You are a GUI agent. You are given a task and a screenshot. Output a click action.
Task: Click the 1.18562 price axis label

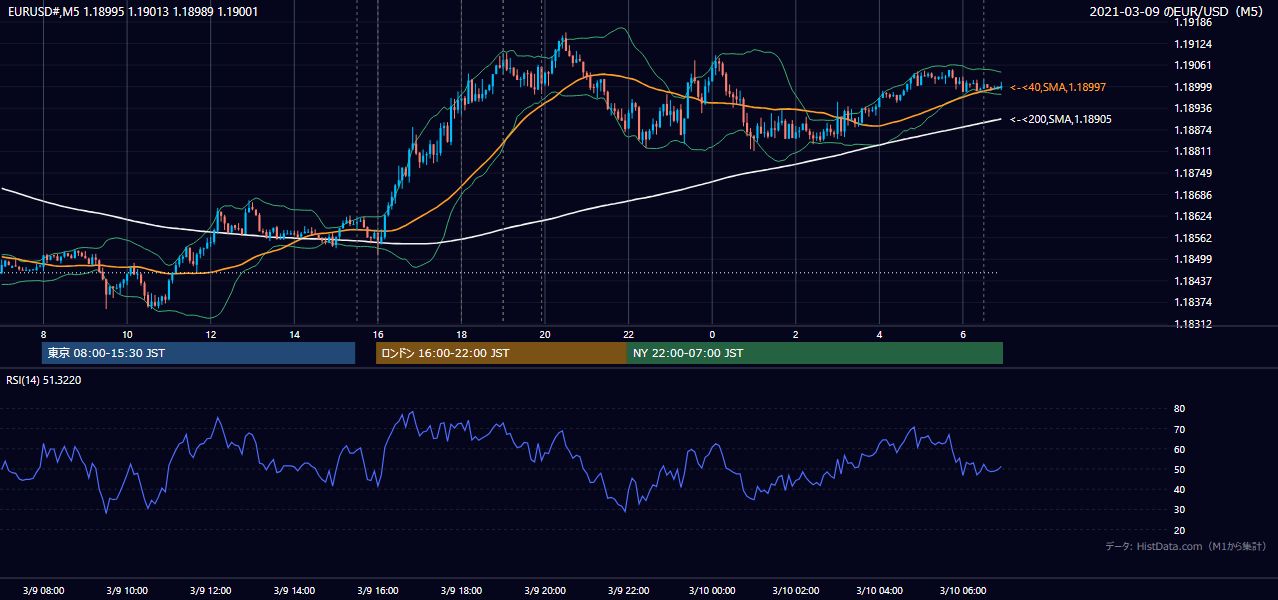(x=1193, y=238)
